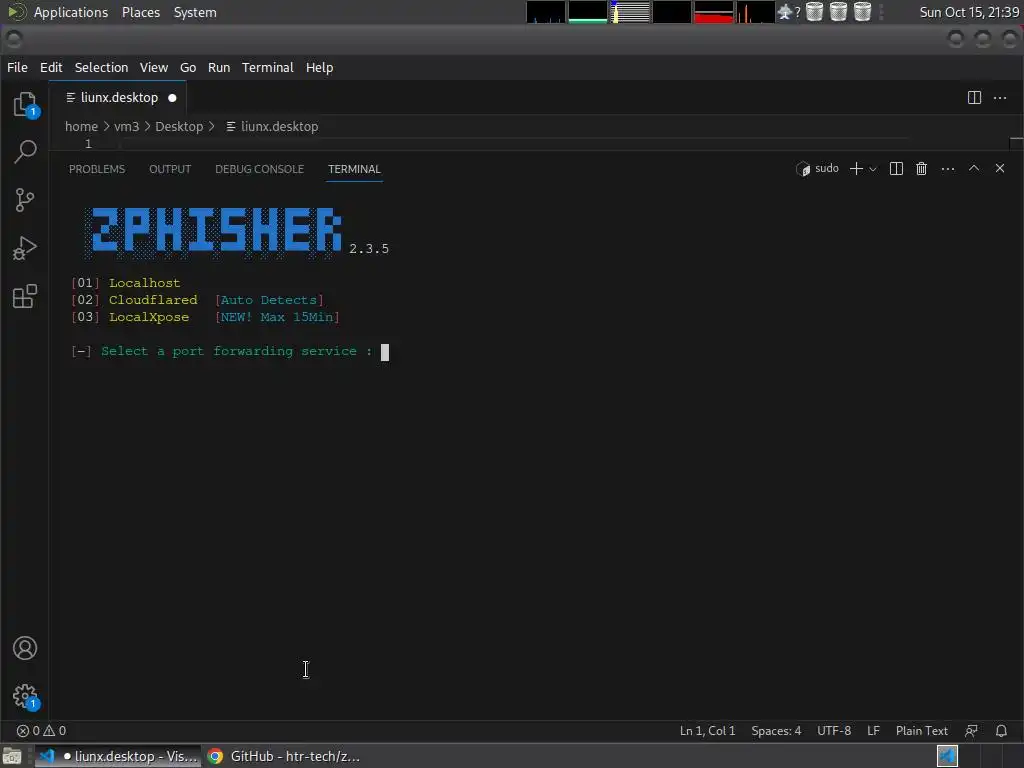This screenshot has height=768, width=1024.
Task: Open the launch profile dropdown arrow
Action: [872, 169]
